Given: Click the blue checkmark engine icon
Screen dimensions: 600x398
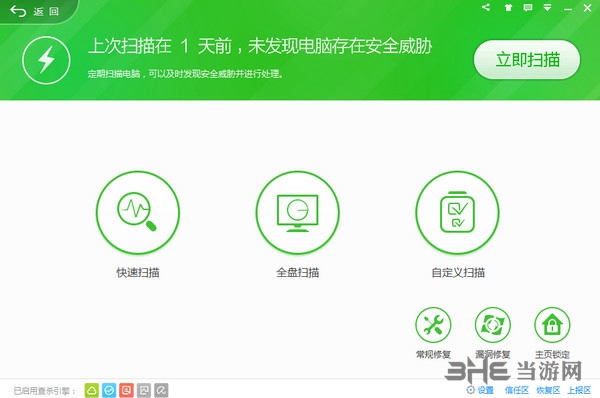Looking at the screenshot, I should coord(109,390).
